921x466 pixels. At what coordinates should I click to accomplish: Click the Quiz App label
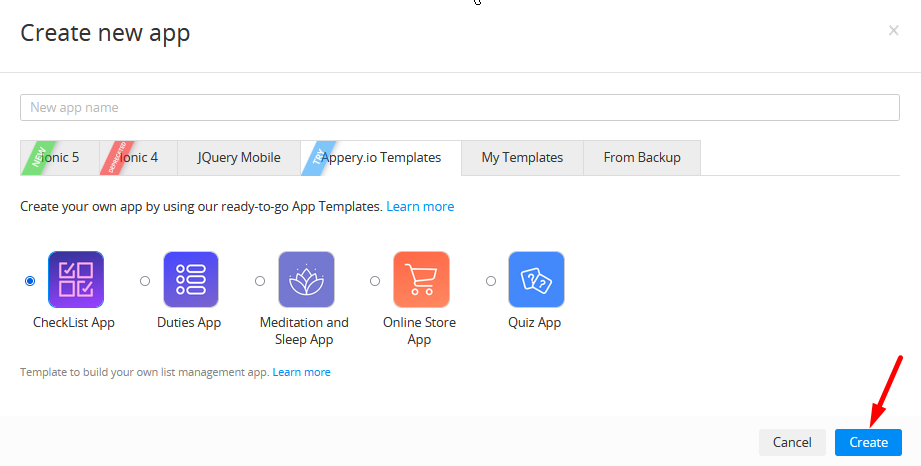[535, 323]
